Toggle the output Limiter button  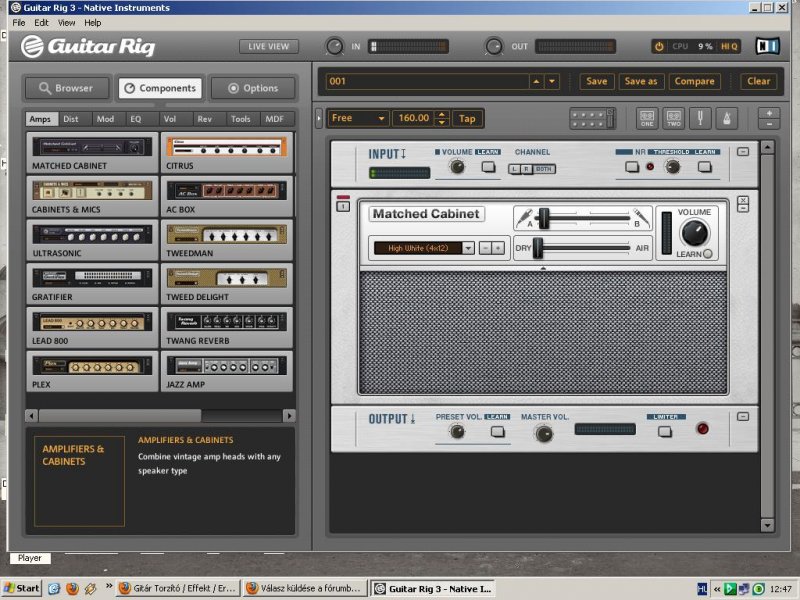(665, 432)
